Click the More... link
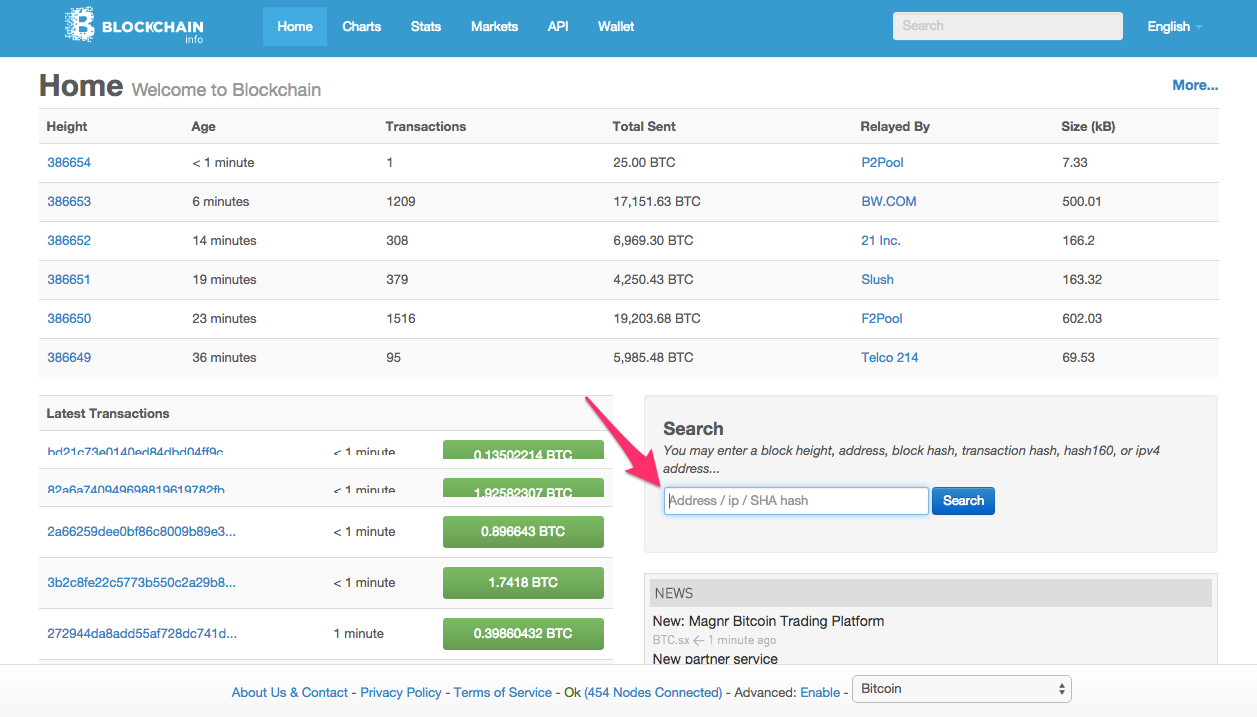The height and width of the screenshot is (717, 1257). click(x=1194, y=86)
